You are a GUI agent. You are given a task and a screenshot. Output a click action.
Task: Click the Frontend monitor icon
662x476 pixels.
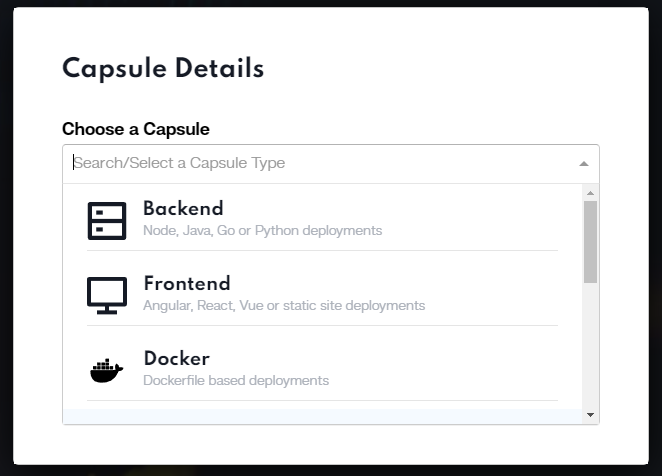point(107,296)
